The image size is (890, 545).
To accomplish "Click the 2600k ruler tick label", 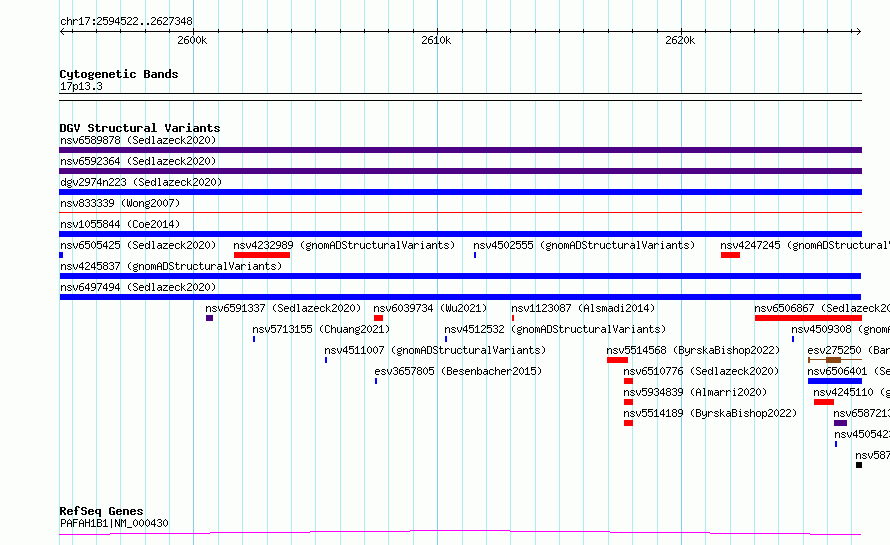I will (x=192, y=40).
